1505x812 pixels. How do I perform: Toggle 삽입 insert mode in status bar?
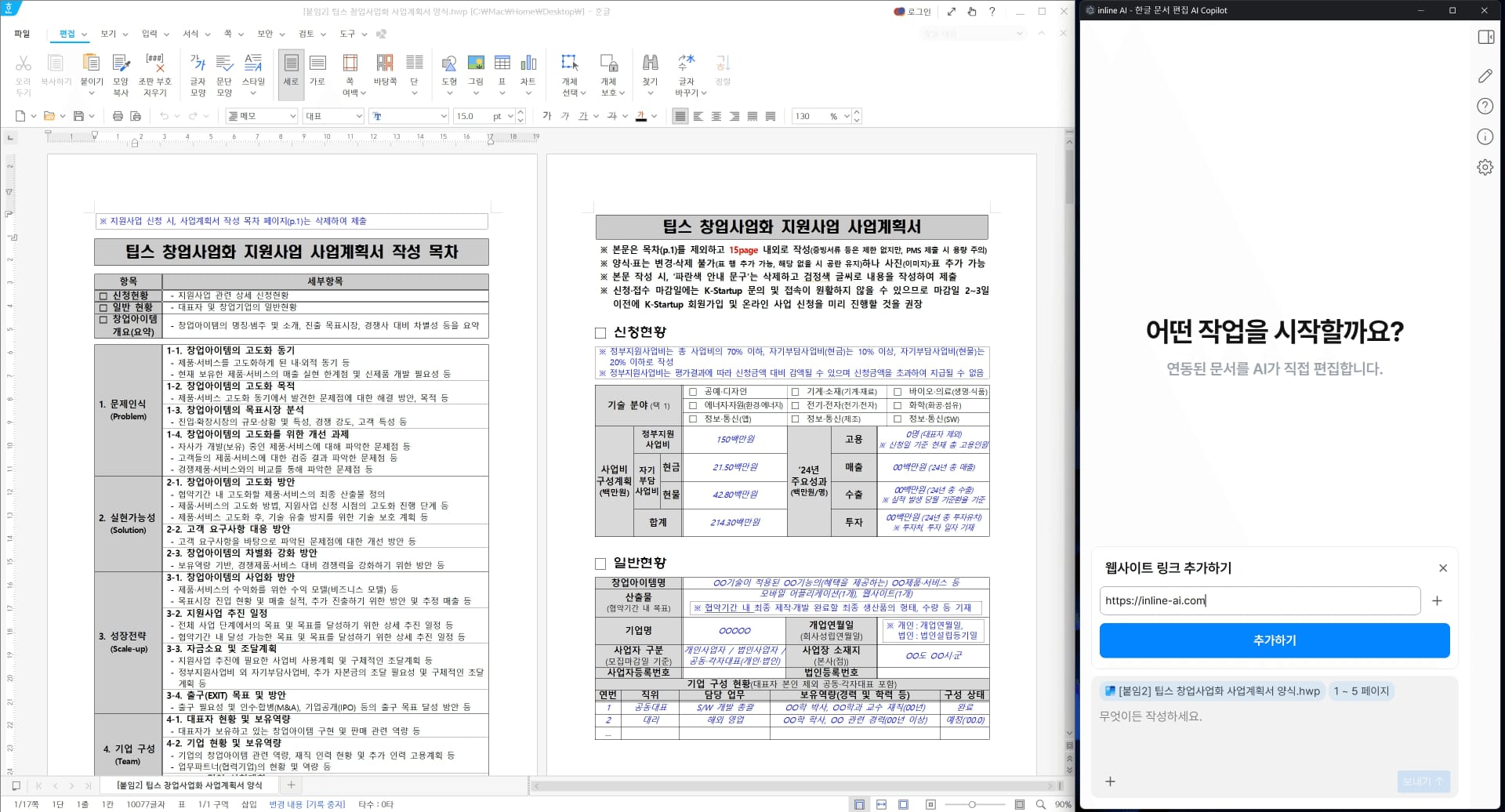coord(249,804)
